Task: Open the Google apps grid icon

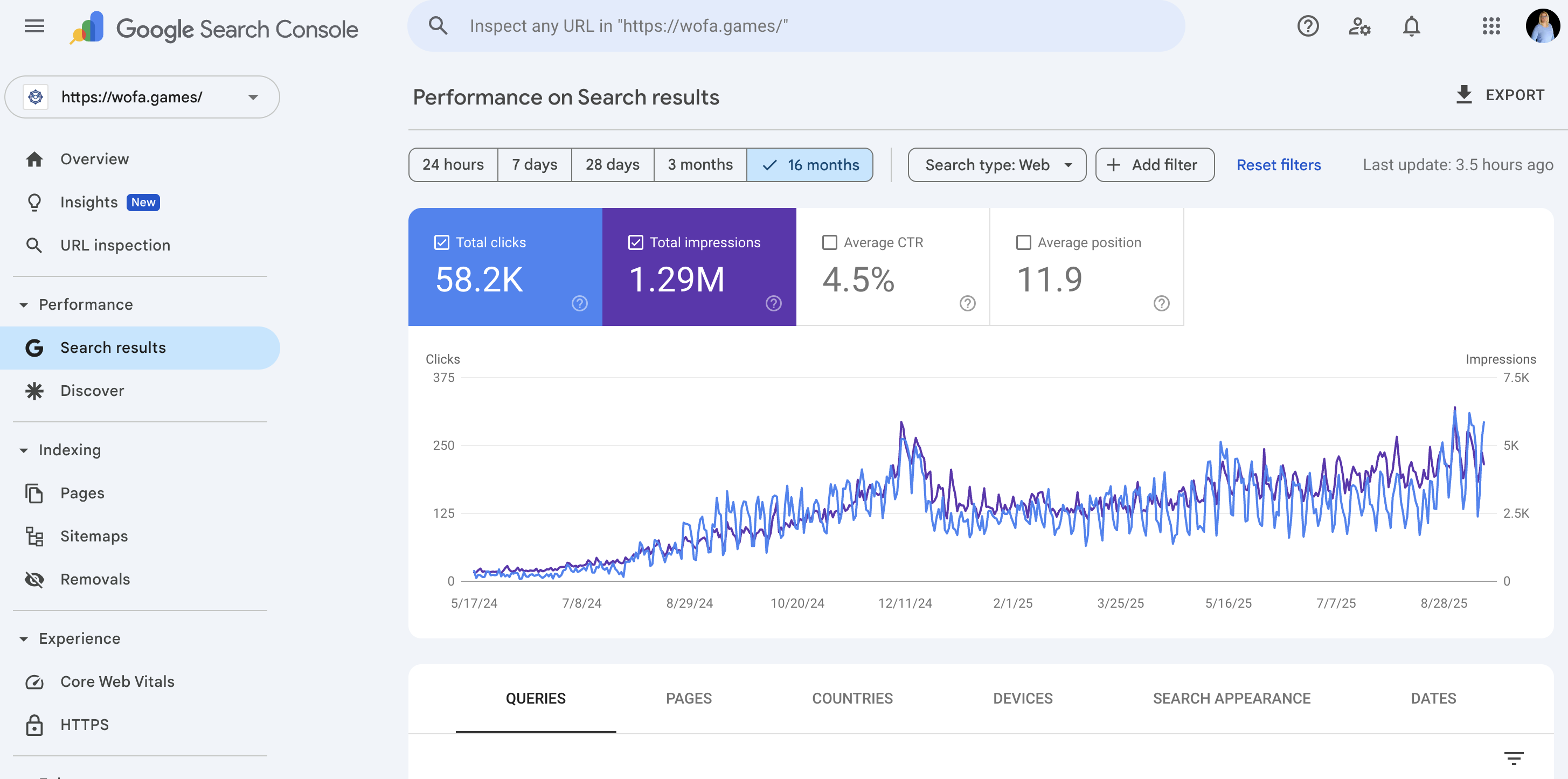Action: point(1491,26)
